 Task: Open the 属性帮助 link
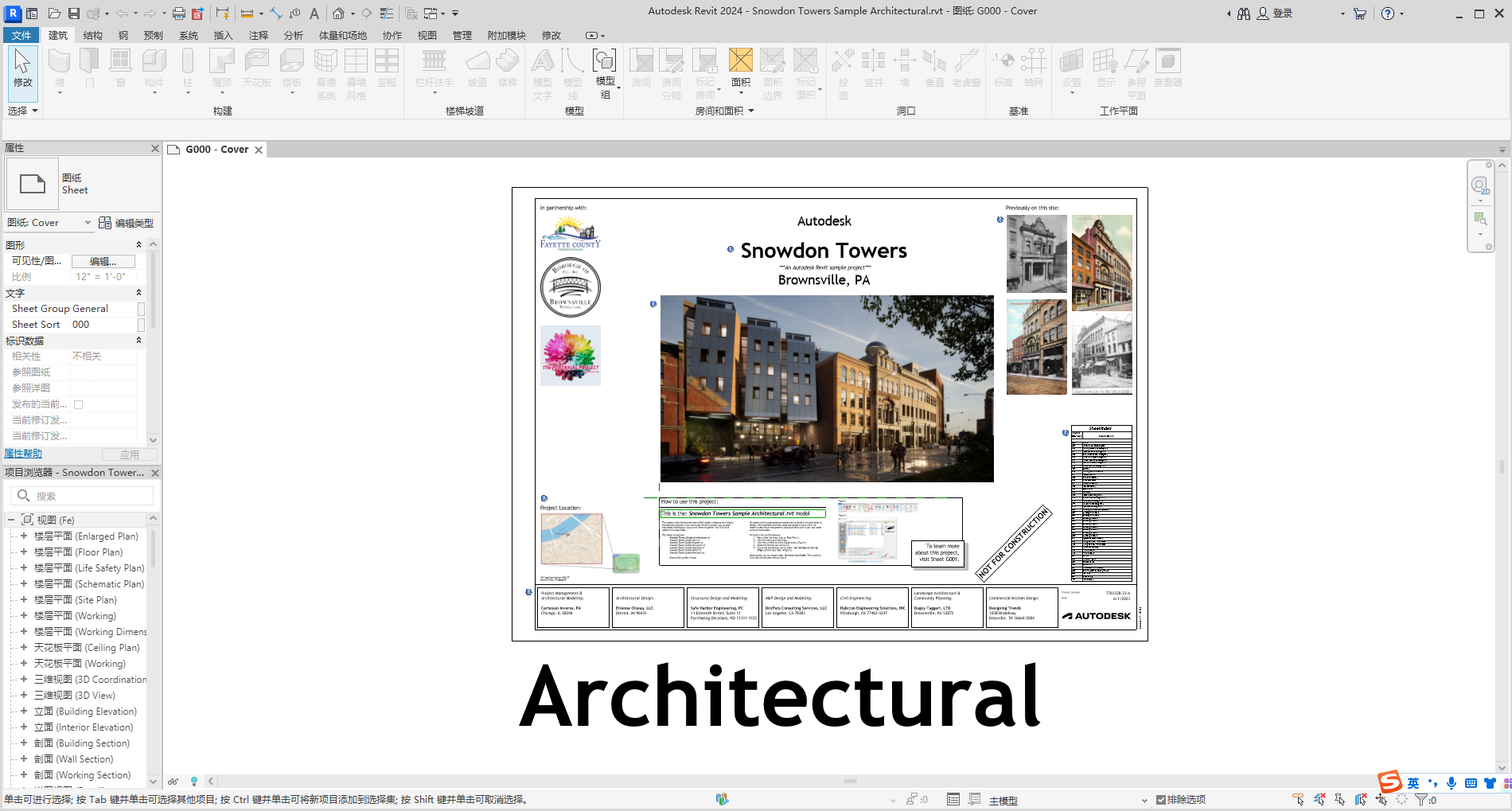point(22,454)
